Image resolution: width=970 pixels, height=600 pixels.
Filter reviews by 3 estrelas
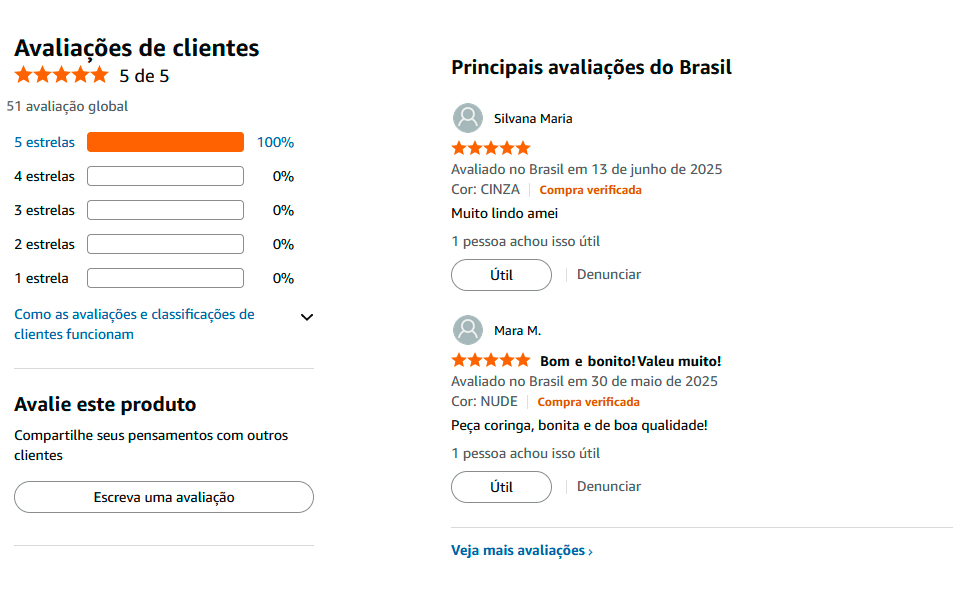pos(44,210)
